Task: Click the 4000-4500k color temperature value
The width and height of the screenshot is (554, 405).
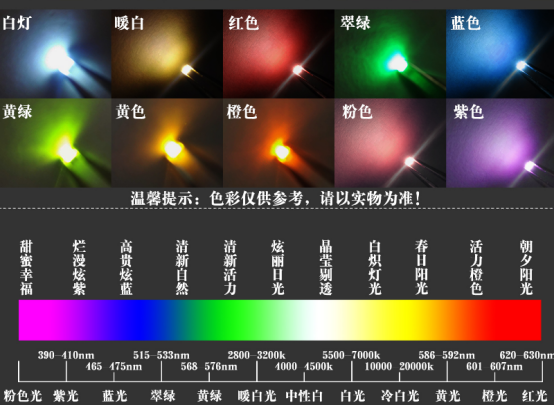Action: (304, 366)
